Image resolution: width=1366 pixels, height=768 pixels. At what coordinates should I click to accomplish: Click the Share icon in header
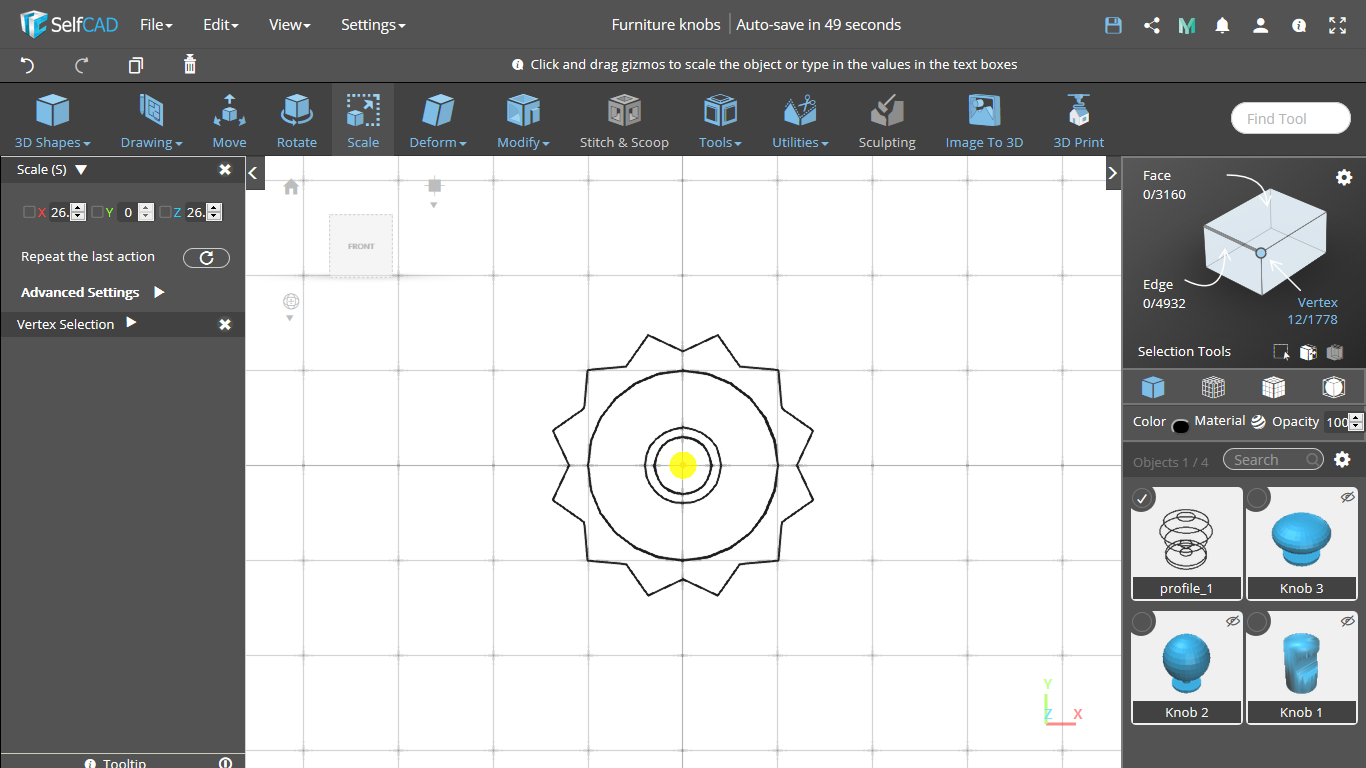[1151, 25]
